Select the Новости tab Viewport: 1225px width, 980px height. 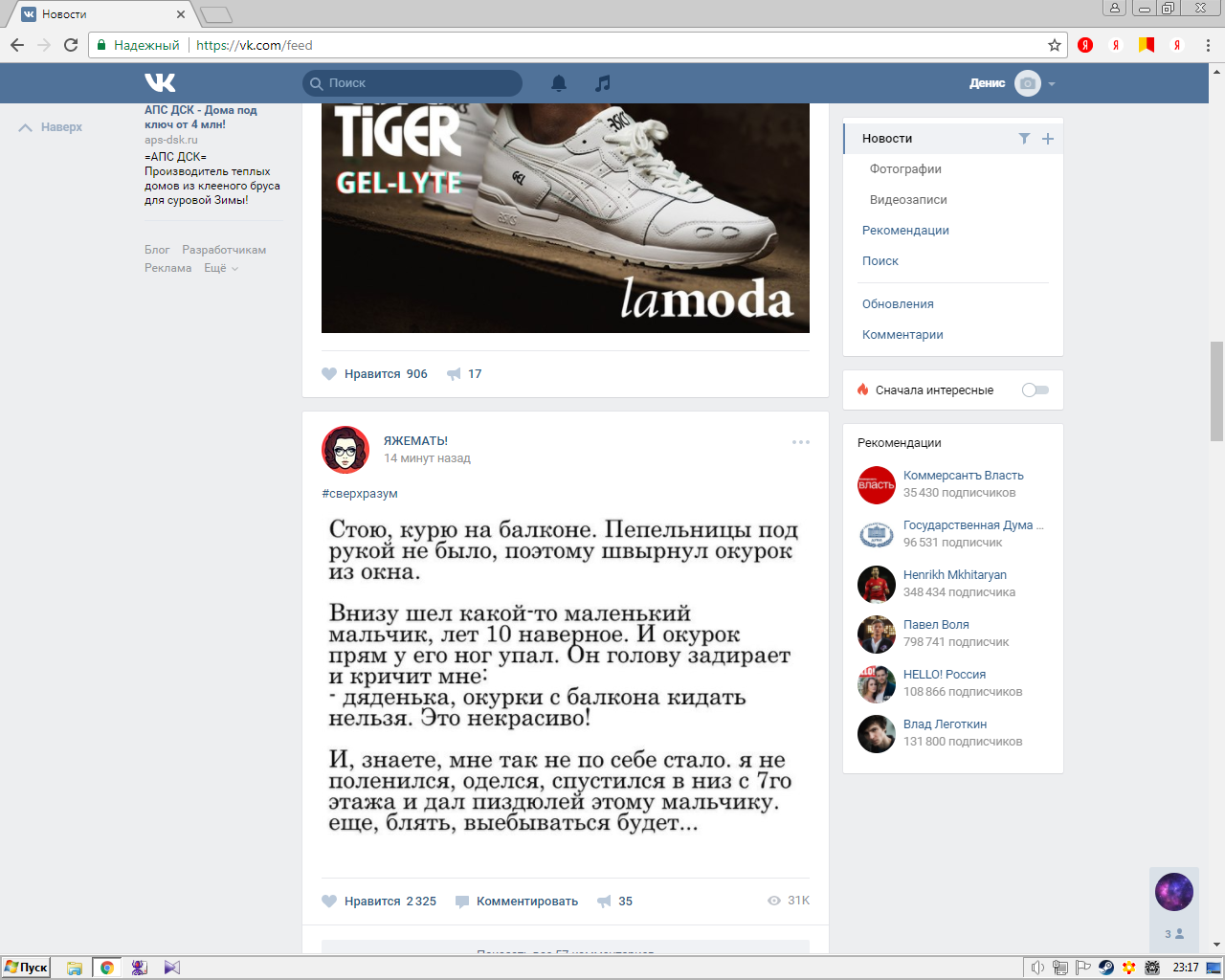[x=954, y=139]
